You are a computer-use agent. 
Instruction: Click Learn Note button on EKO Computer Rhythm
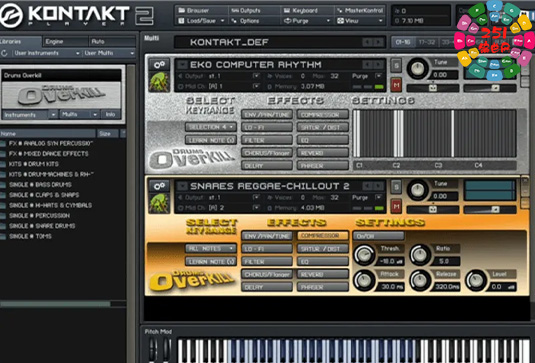point(211,140)
